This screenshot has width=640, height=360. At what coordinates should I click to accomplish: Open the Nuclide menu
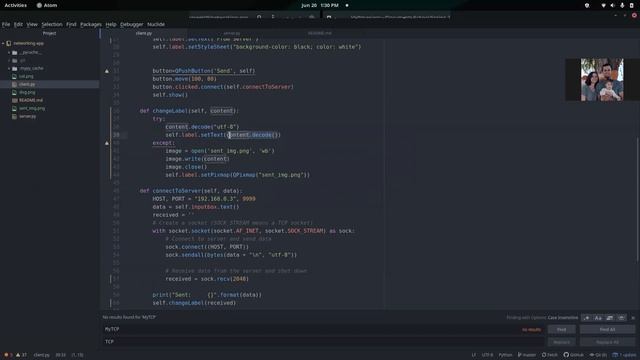(x=156, y=24)
